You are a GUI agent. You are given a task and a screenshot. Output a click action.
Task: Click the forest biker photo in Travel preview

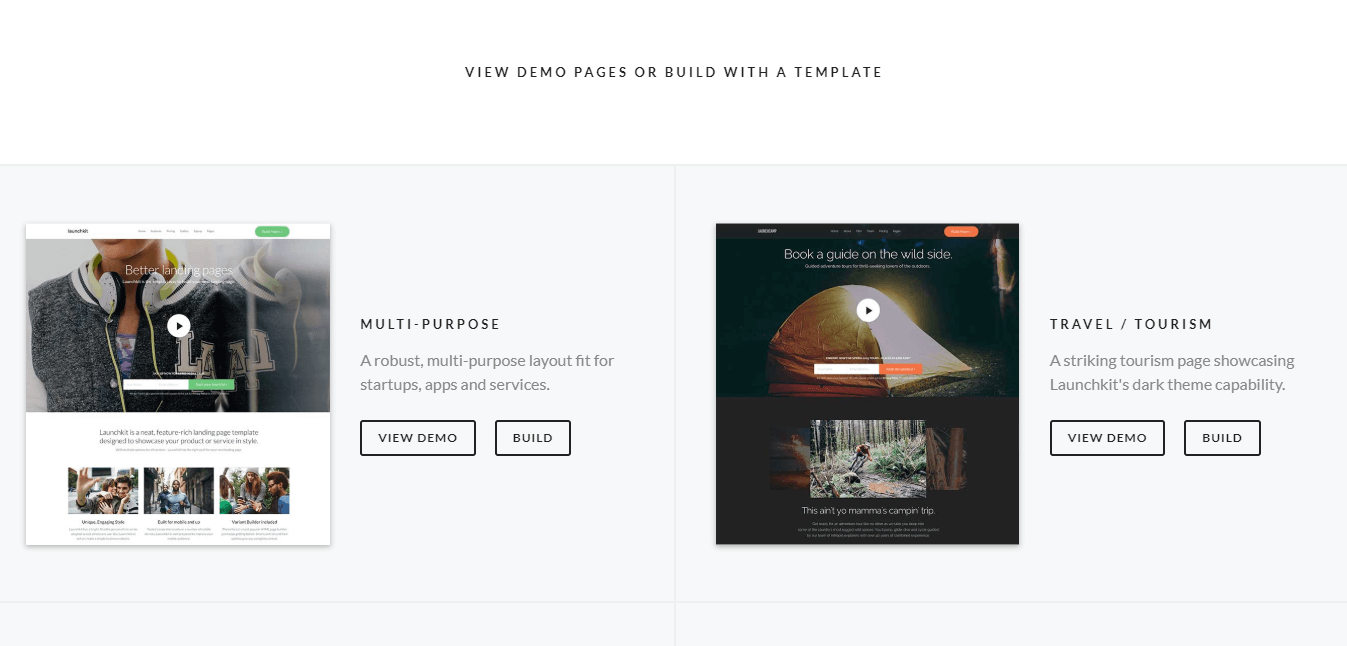click(867, 458)
